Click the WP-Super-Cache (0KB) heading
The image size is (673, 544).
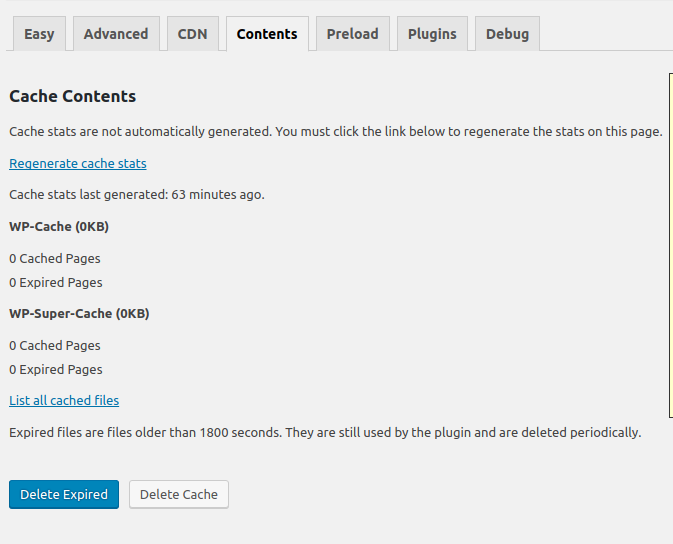(79, 313)
